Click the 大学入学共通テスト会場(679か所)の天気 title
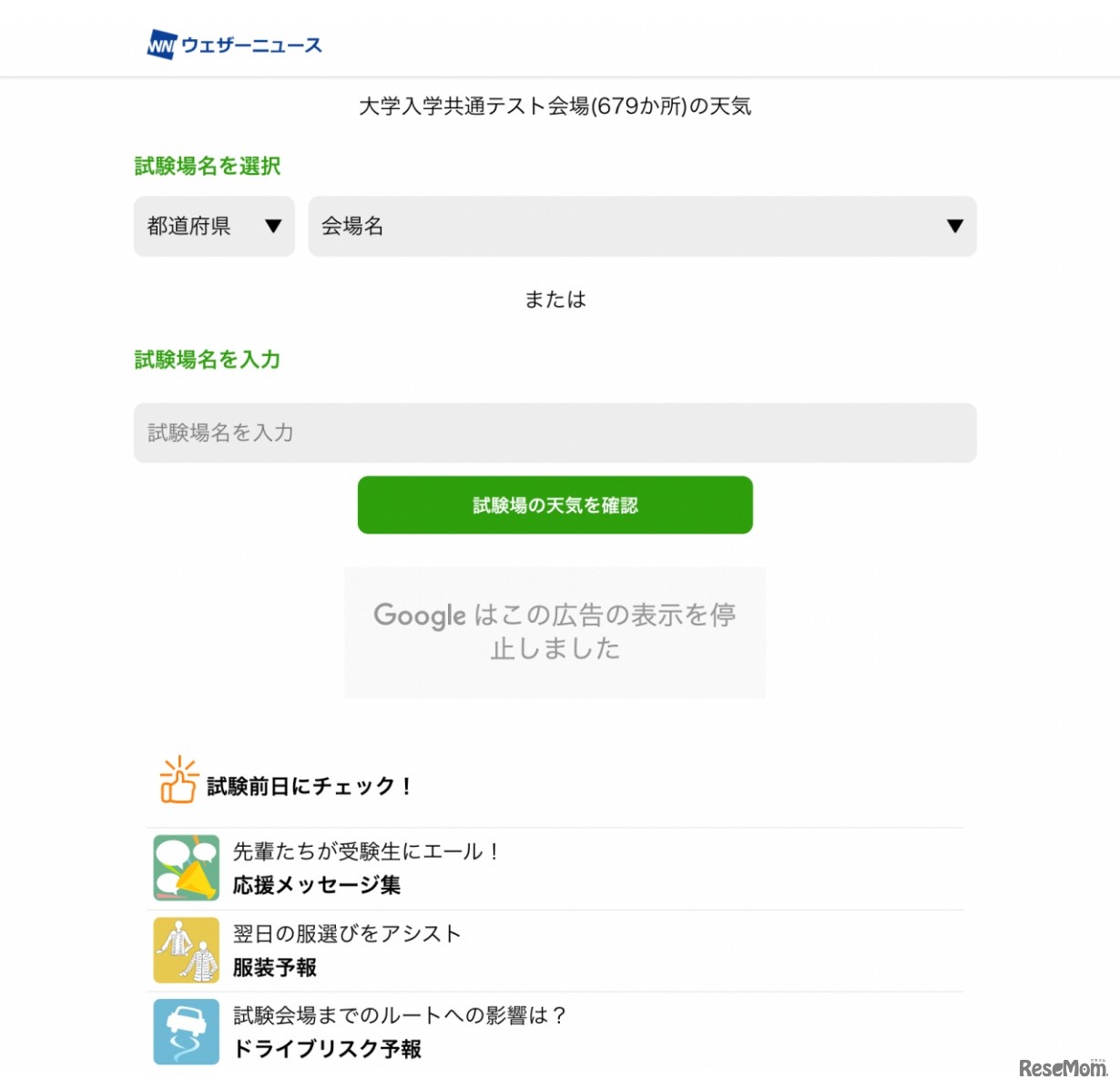 click(x=555, y=106)
